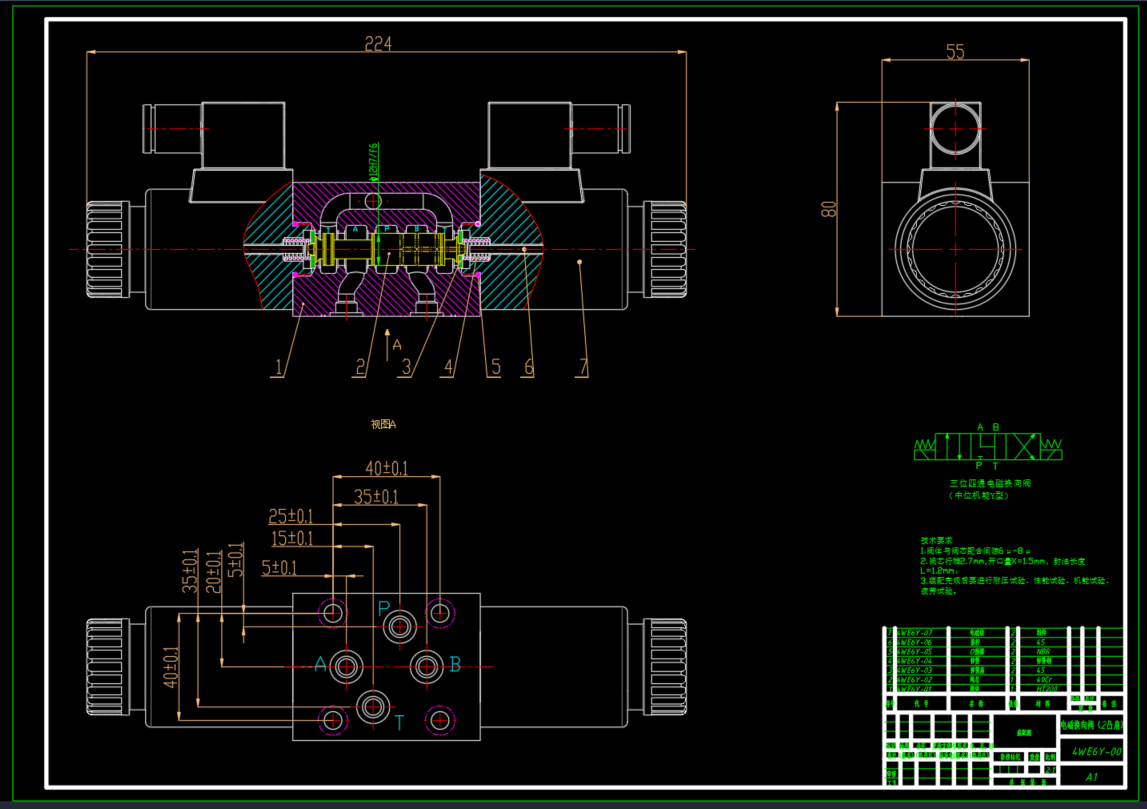Pick part callout number 4
This screenshot has width=1147, height=809.
448,367
